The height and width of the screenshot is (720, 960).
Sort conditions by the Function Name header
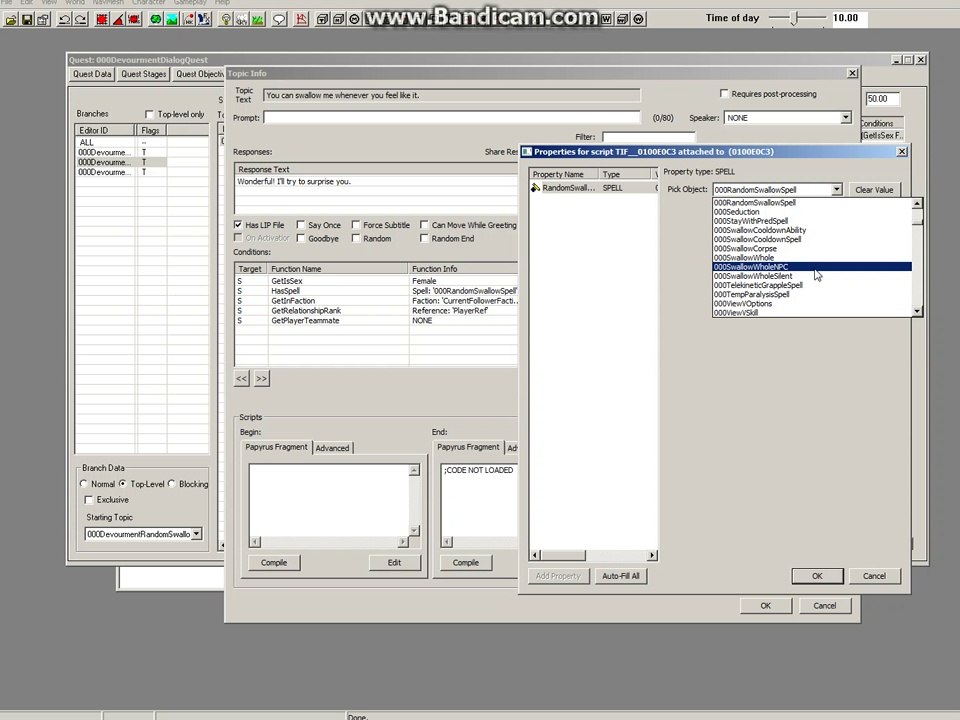click(x=338, y=269)
